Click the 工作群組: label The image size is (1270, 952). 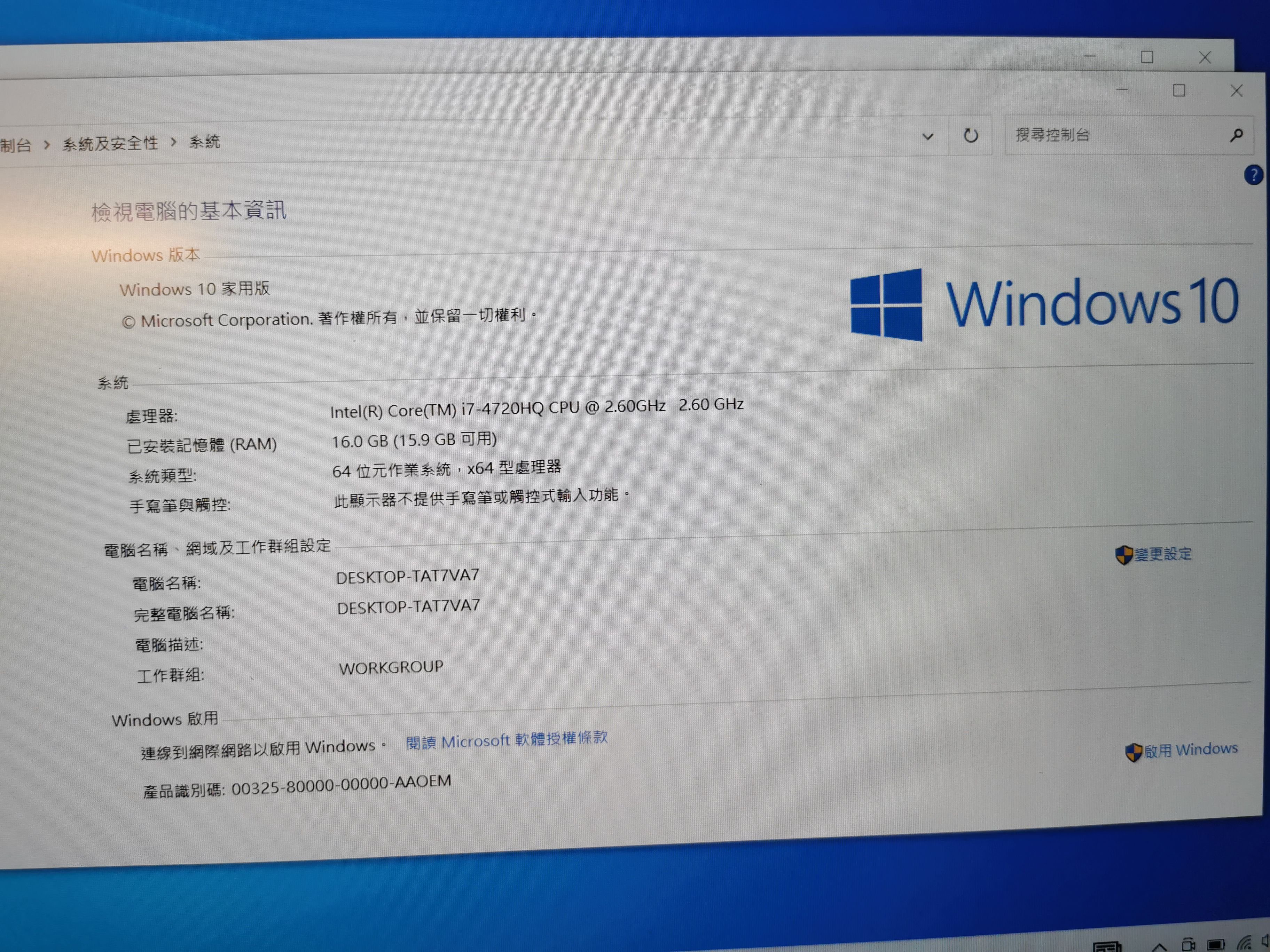click(x=171, y=675)
